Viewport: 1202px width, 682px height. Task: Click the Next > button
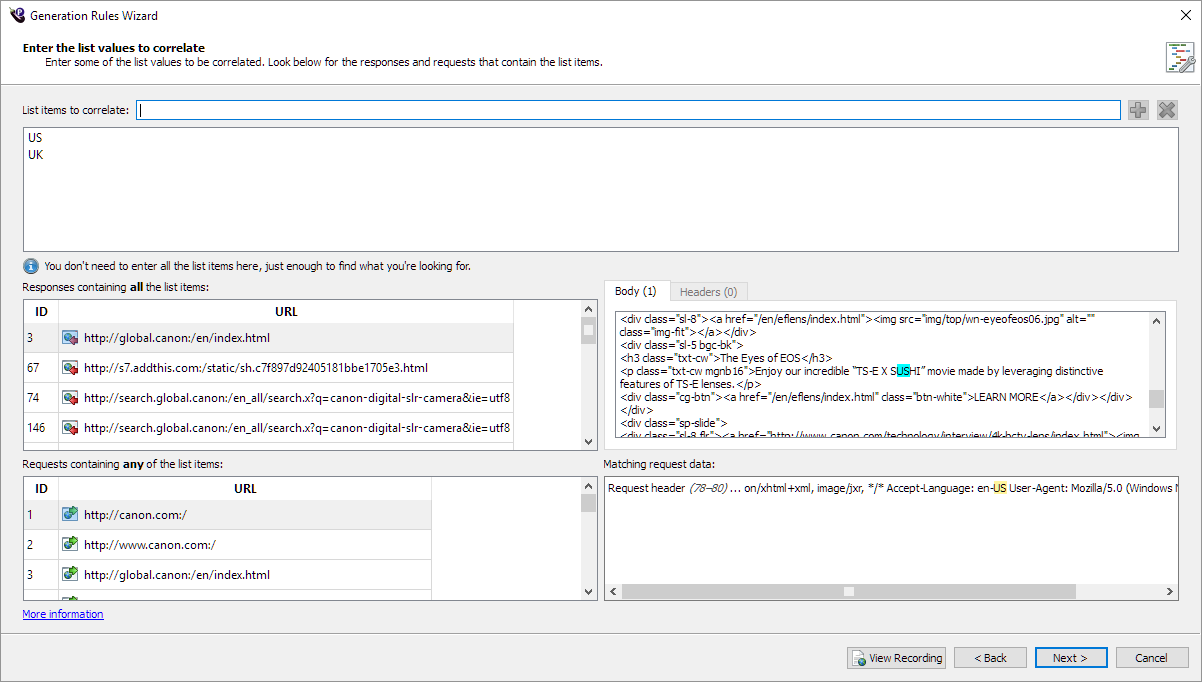[1071, 658]
